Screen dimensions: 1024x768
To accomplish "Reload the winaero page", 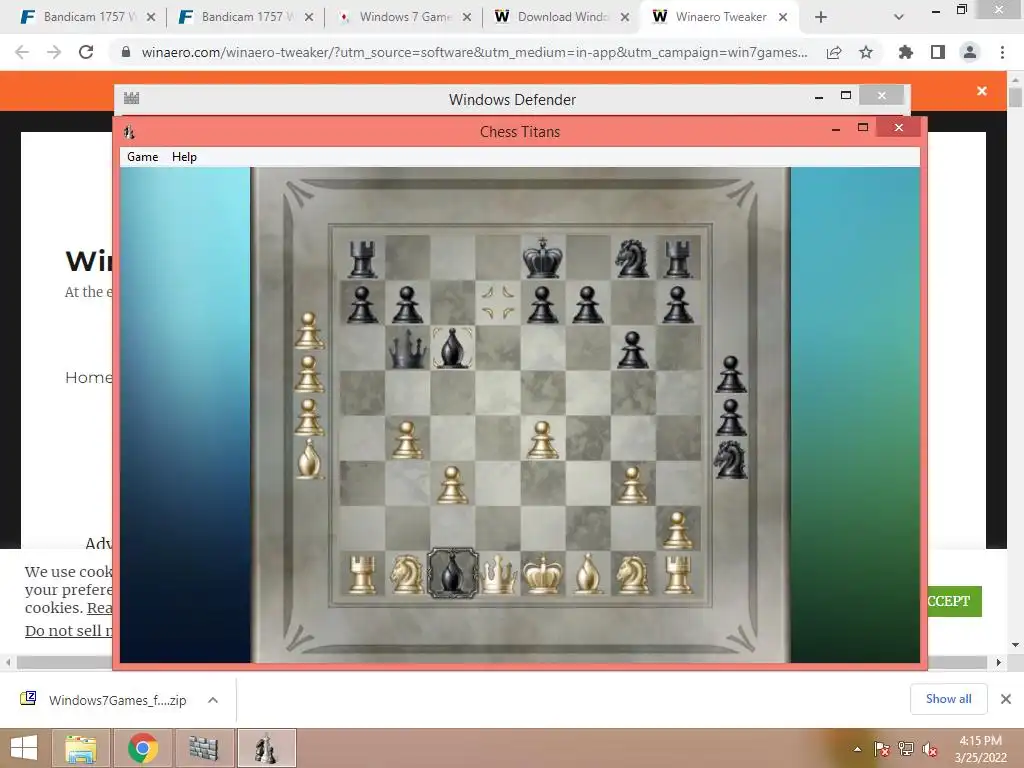I will tap(86, 52).
